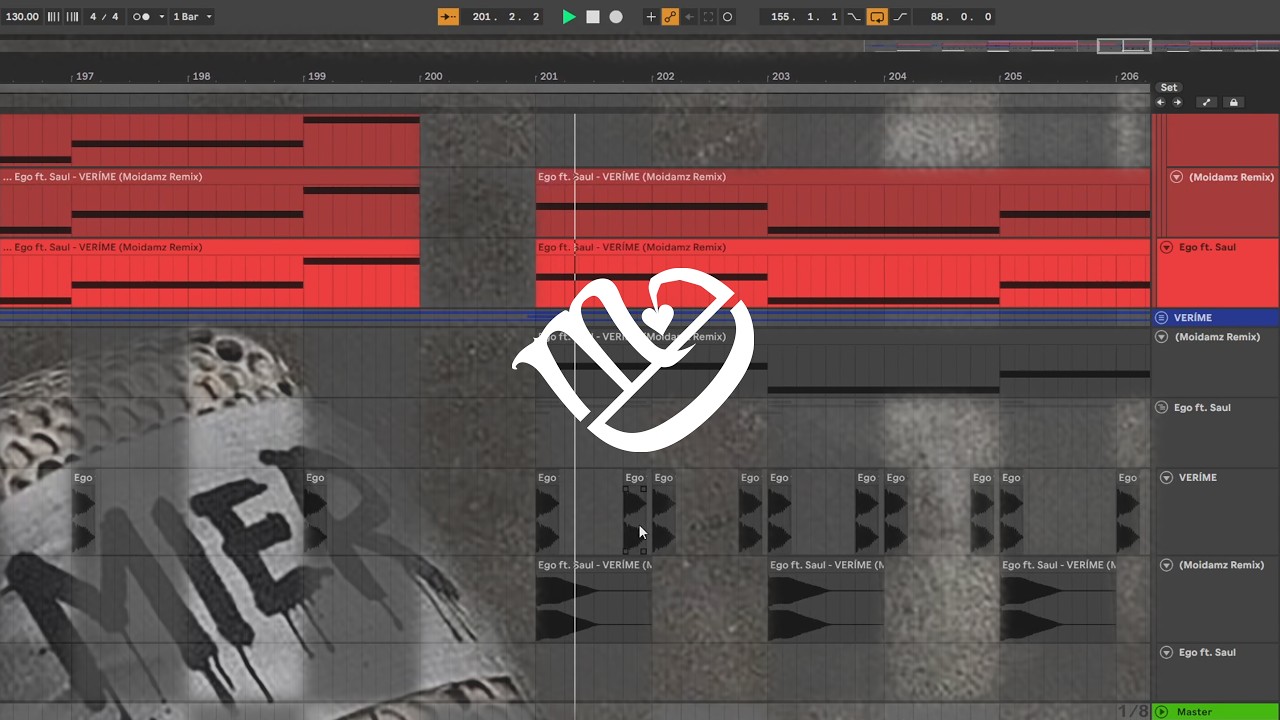This screenshot has height=720, width=1280.
Task: Collapse the lower (Moidamz Remix) audio track
Action: click(1166, 565)
